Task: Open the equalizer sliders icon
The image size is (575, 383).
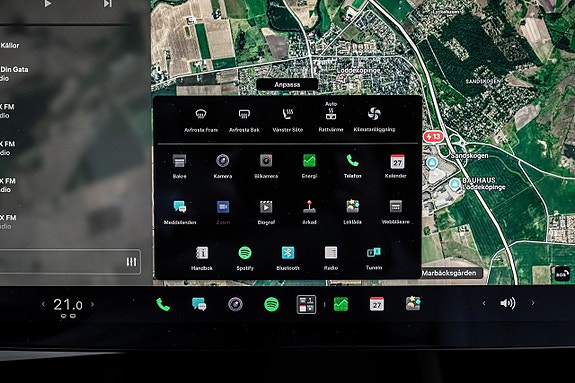Action: point(131,262)
